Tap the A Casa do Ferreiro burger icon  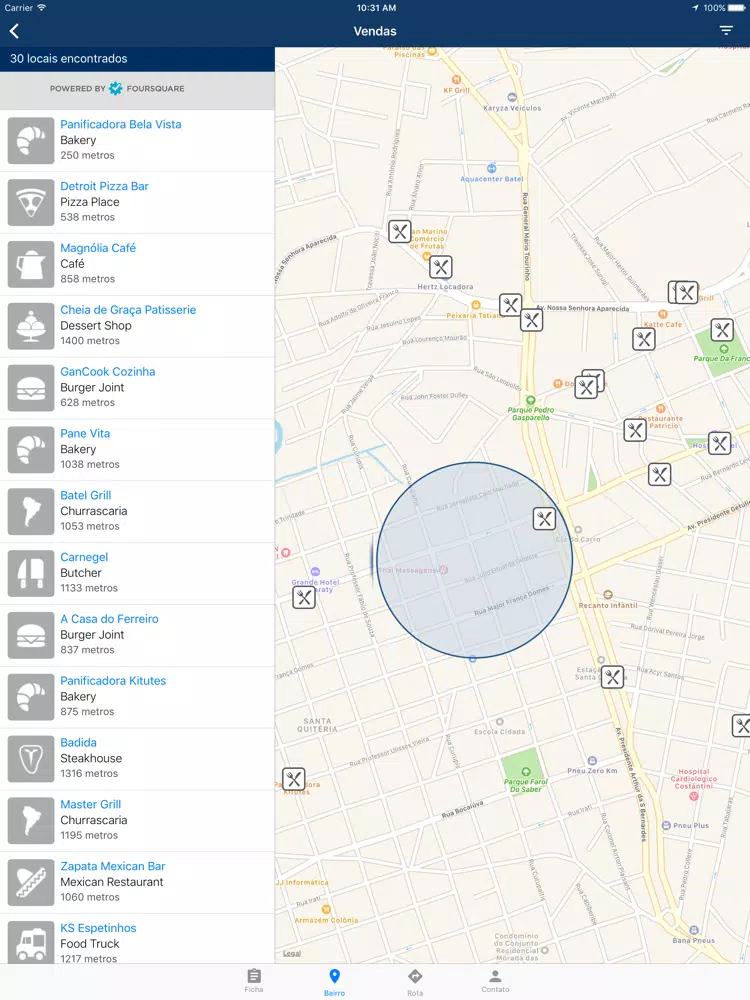click(x=31, y=635)
